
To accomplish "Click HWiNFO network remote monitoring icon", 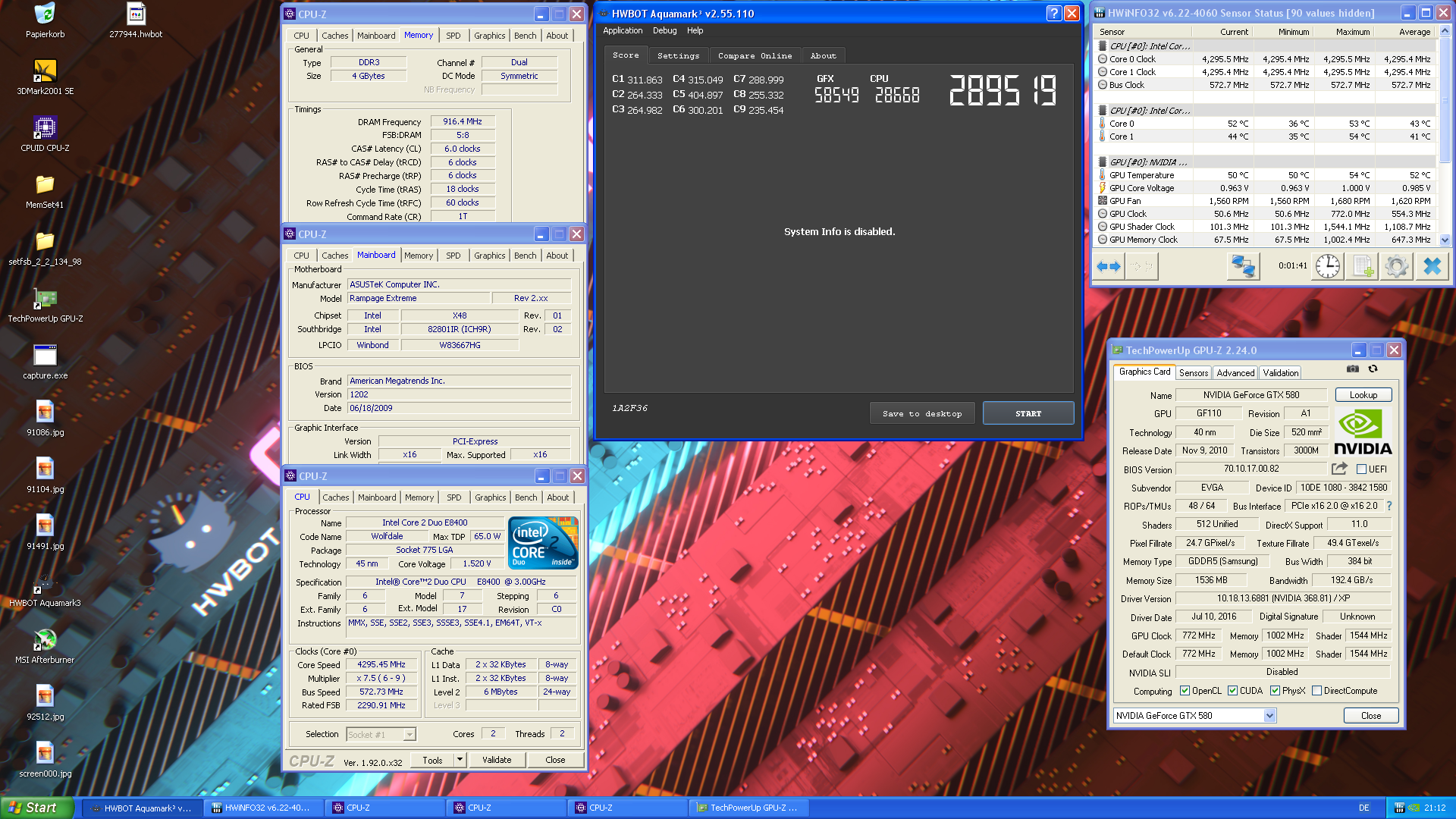I will [1243, 267].
